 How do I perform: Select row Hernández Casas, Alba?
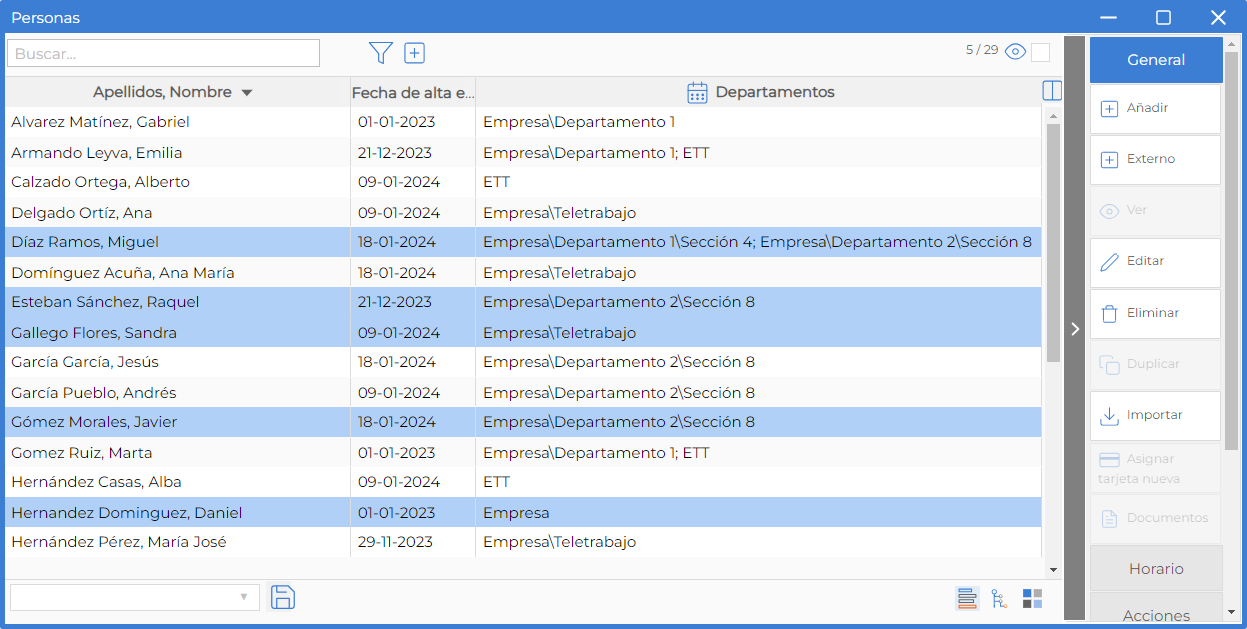click(523, 482)
